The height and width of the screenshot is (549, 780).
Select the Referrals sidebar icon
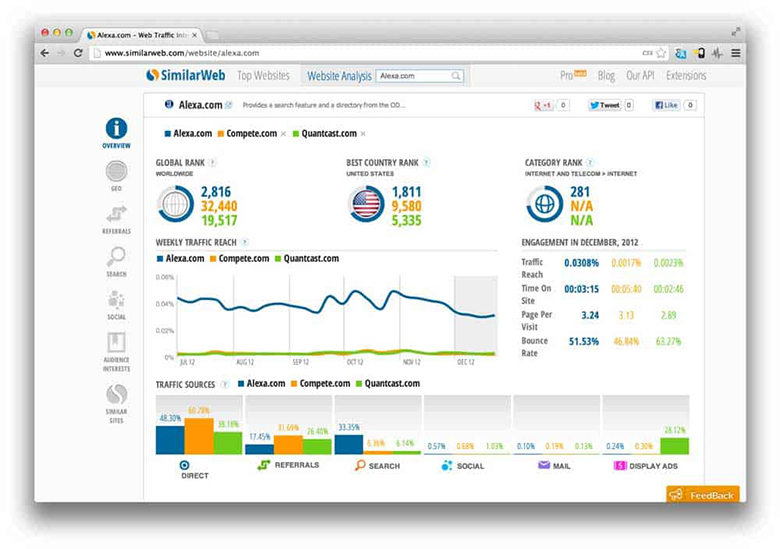click(x=116, y=216)
